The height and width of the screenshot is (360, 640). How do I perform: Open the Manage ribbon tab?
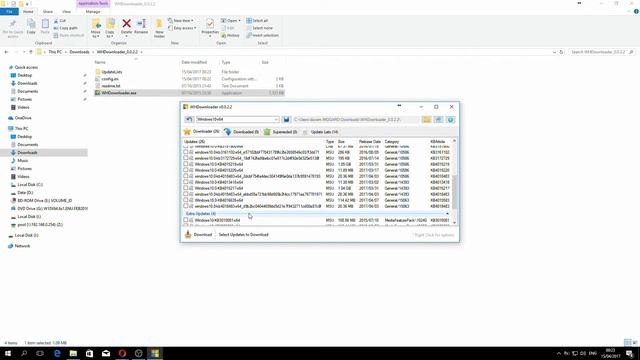93,12
